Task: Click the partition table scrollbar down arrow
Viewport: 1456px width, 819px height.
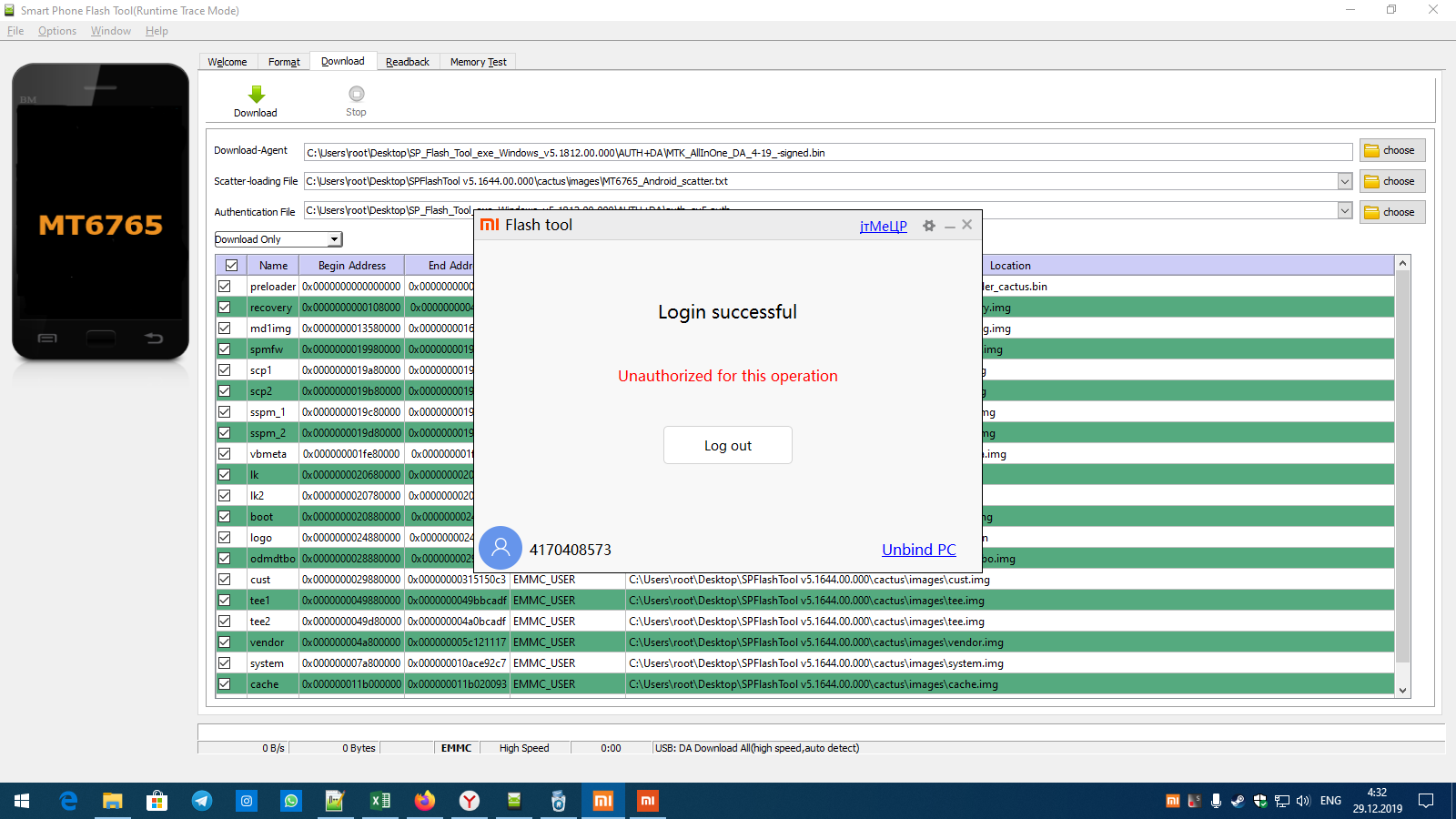Action: (x=1402, y=691)
